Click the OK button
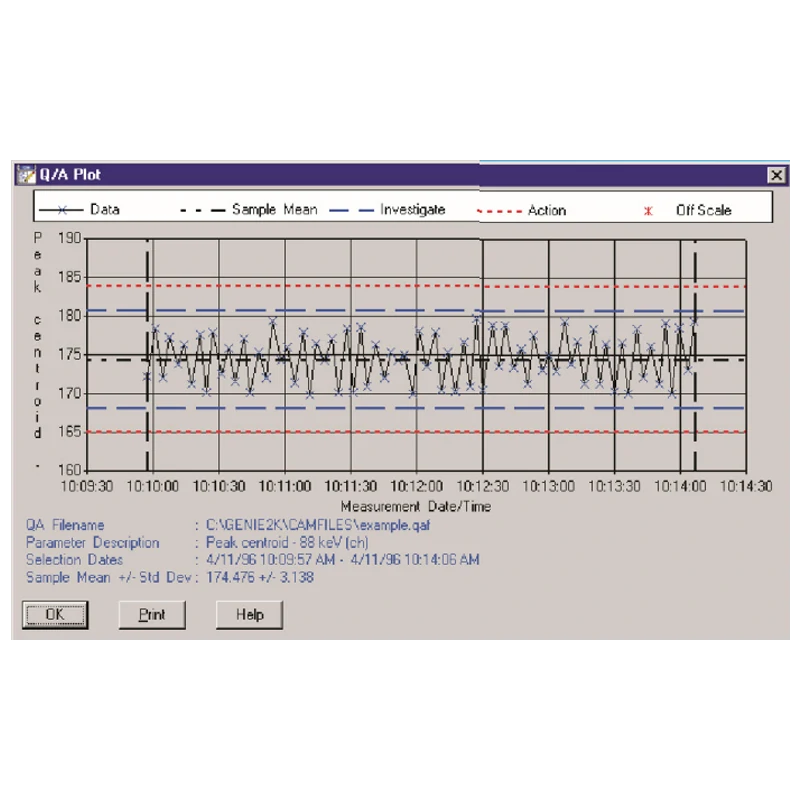Image resolution: width=800 pixels, height=800 pixels. point(55,614)
